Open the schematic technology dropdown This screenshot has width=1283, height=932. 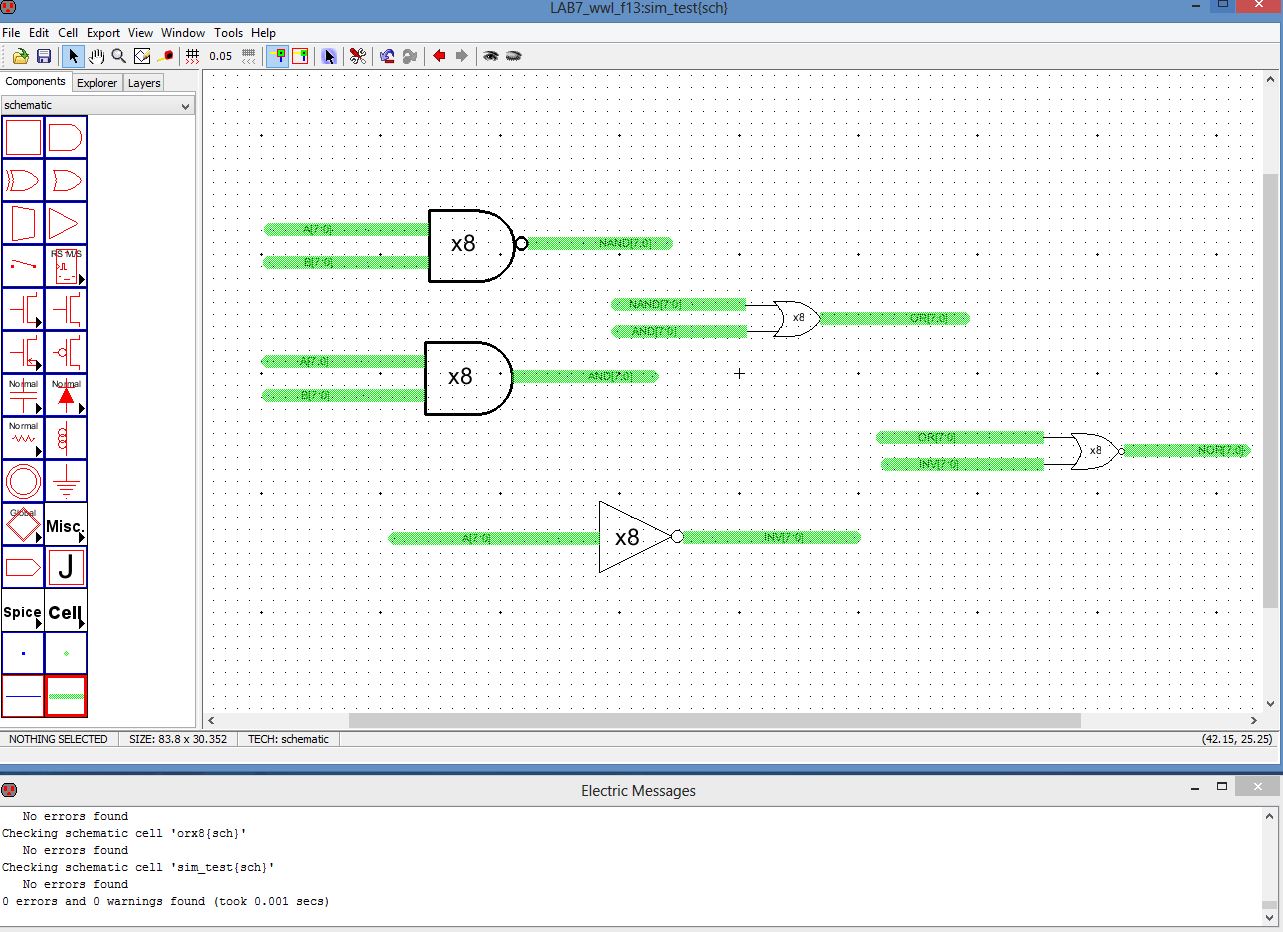pyautogui.click(x=98, y=105)
